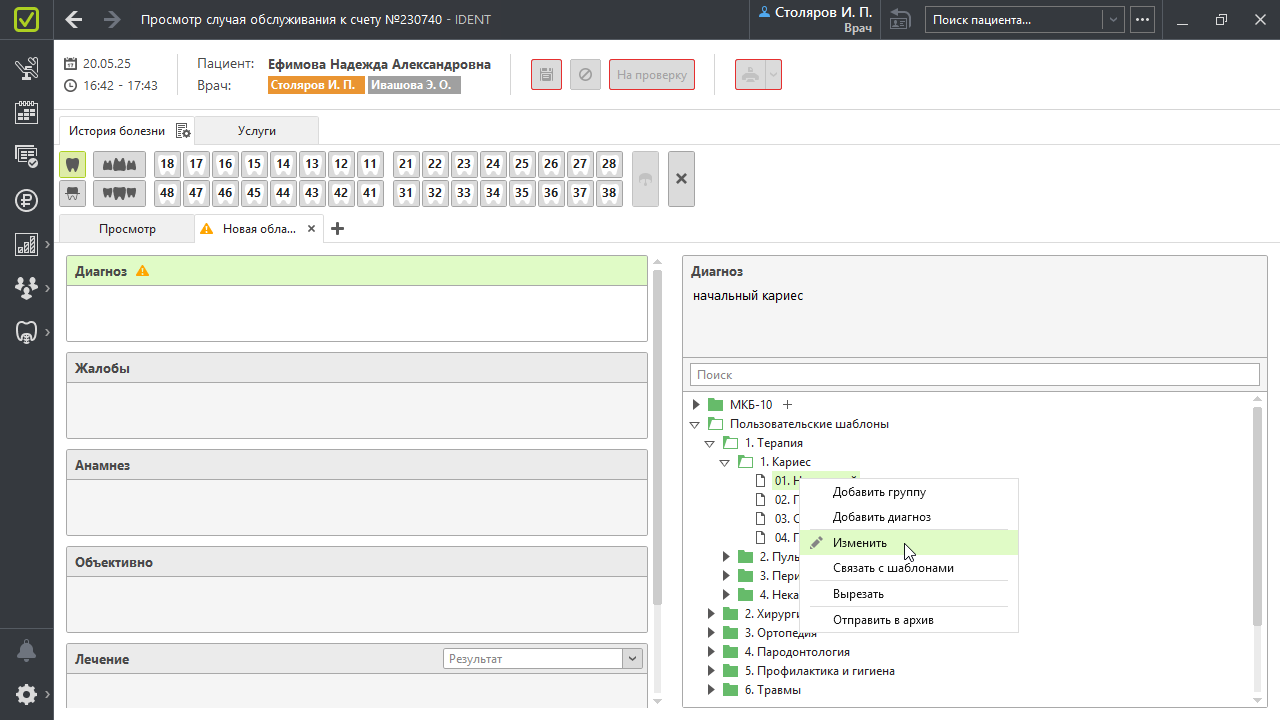
Task: Open the reports chart sidebar icon
Action: point(27,244)
